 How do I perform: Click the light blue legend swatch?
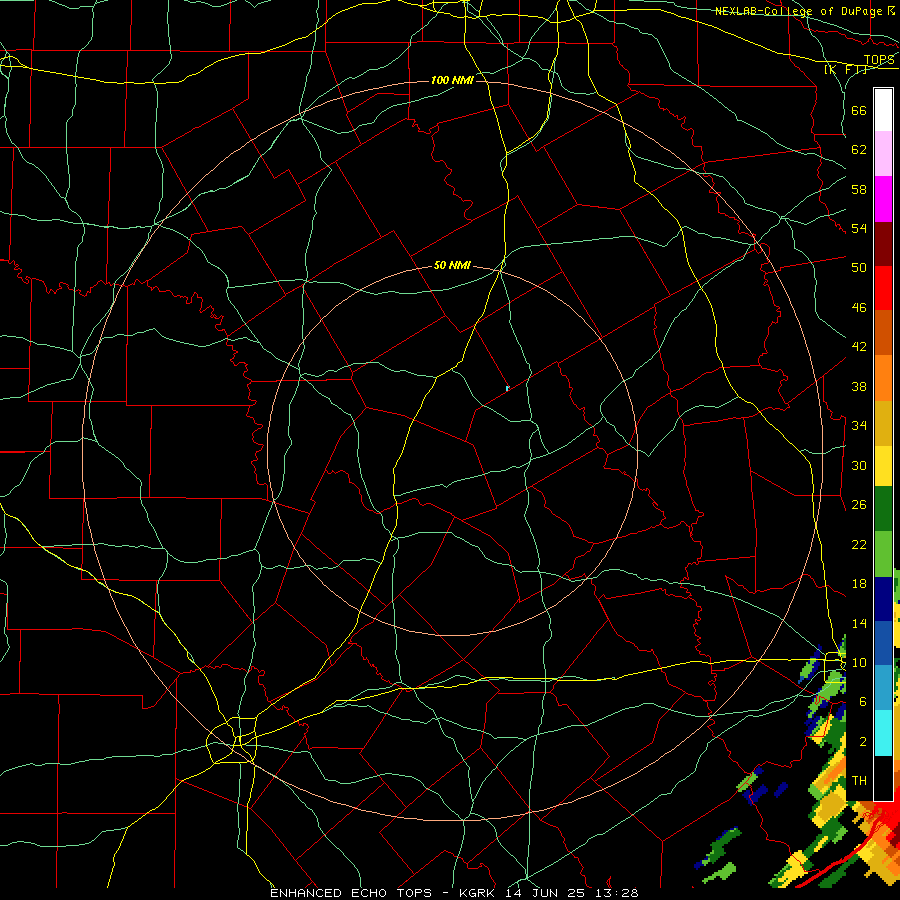click(x=883, y=687)
